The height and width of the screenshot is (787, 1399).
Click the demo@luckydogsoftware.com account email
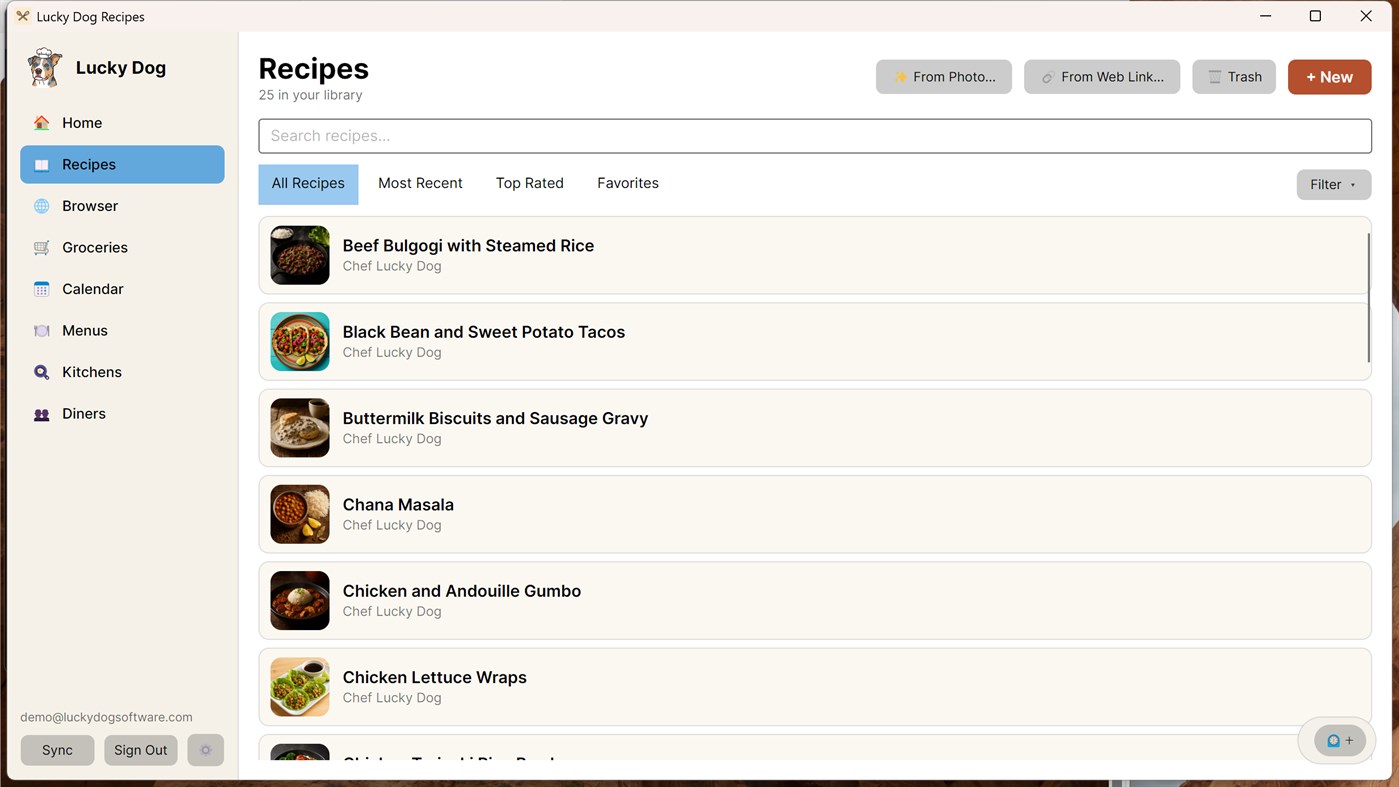107,717
